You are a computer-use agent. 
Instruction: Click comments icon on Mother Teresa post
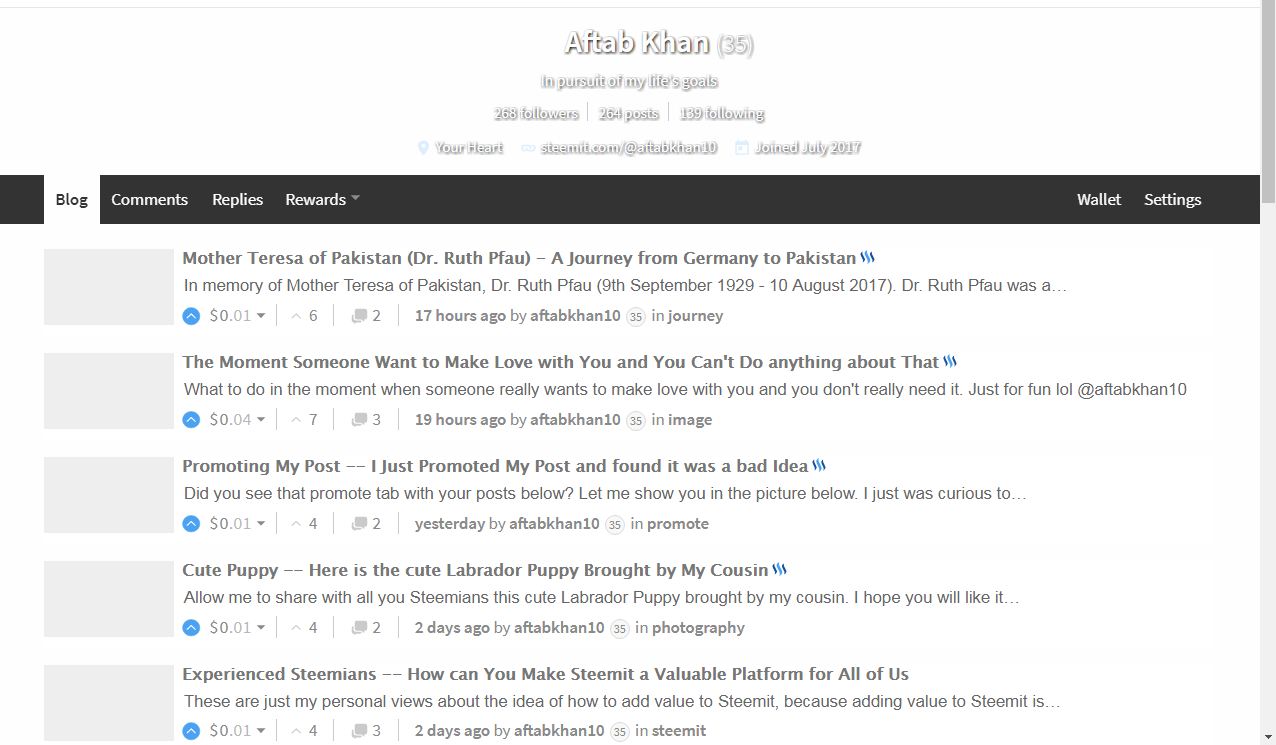click(x=359, y=316)
